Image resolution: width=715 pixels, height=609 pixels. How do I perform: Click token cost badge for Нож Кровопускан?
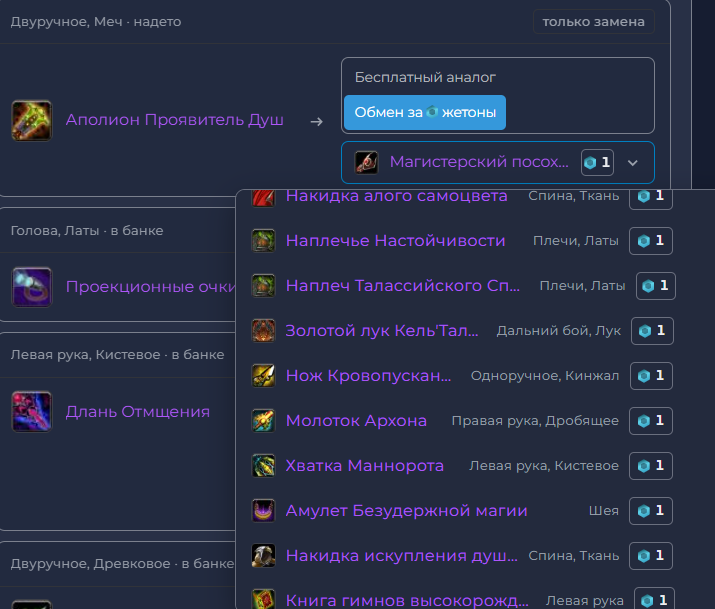coord(651,376)
